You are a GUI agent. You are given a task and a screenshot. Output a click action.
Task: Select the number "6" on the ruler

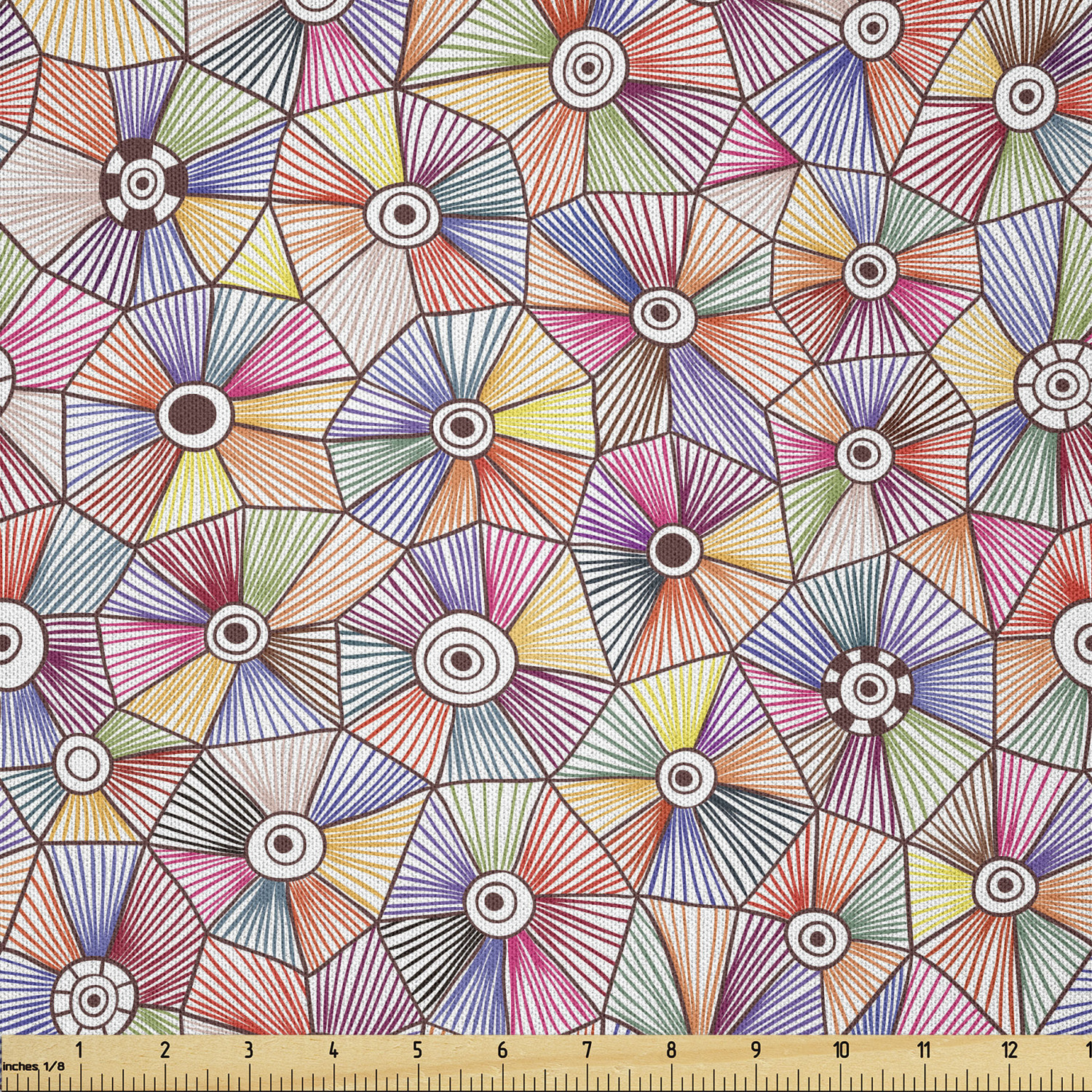[502, 1050]
